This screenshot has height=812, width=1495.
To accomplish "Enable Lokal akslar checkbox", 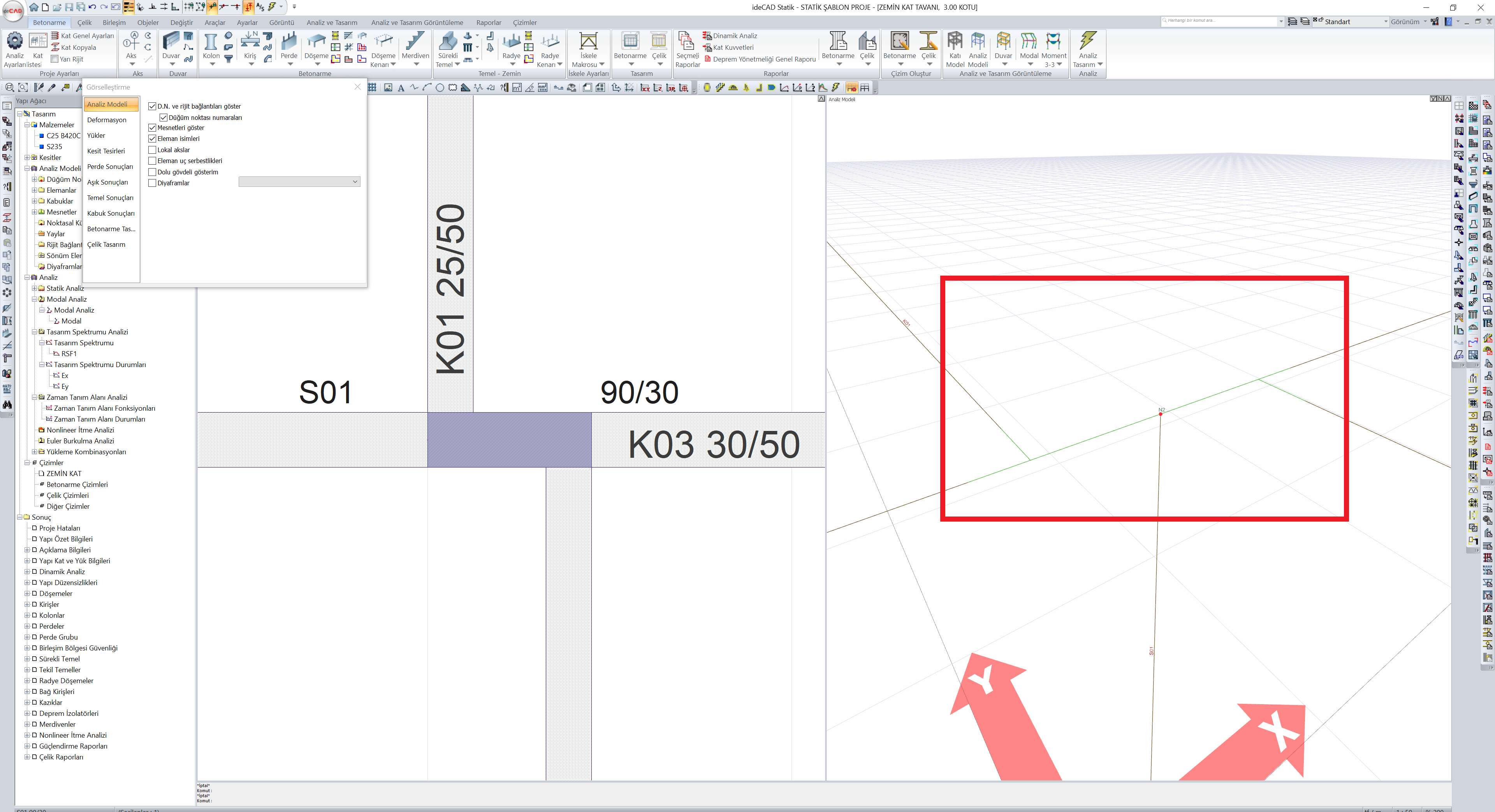I will pos(152,150).
